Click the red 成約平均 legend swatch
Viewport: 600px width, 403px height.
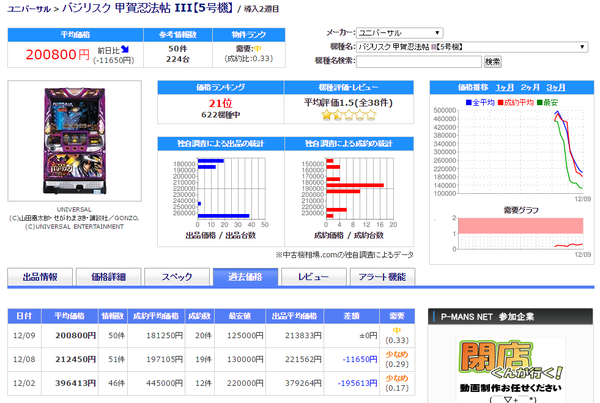500,103
